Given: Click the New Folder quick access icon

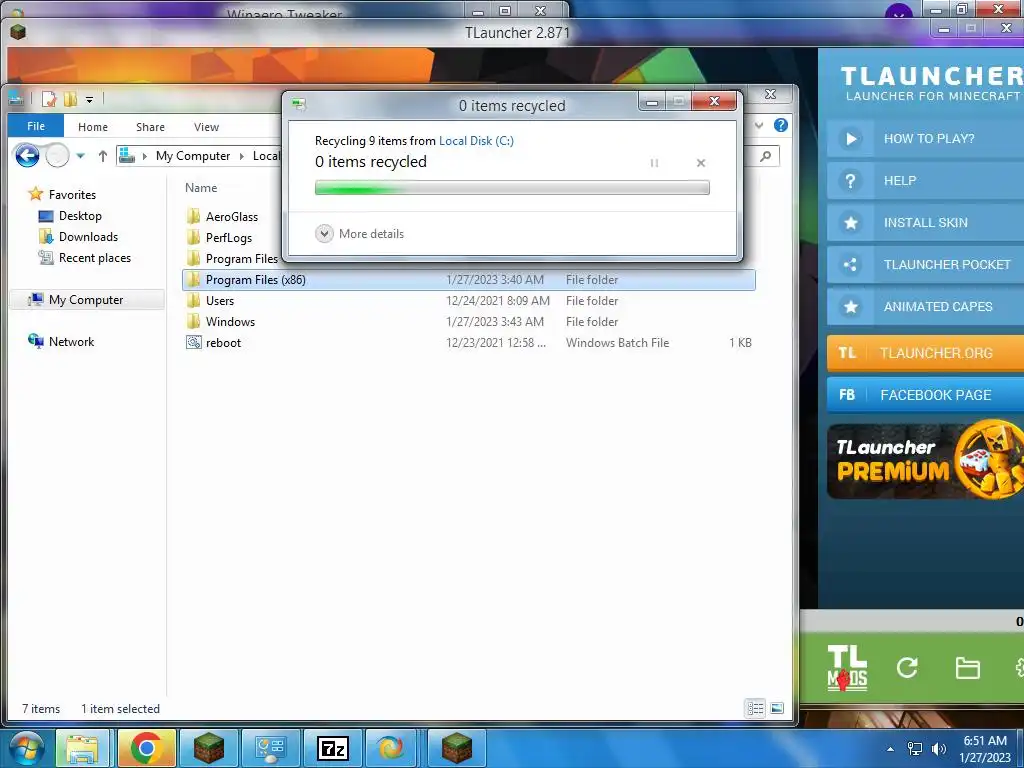Looking at the screenshot, I should (70, 99).
